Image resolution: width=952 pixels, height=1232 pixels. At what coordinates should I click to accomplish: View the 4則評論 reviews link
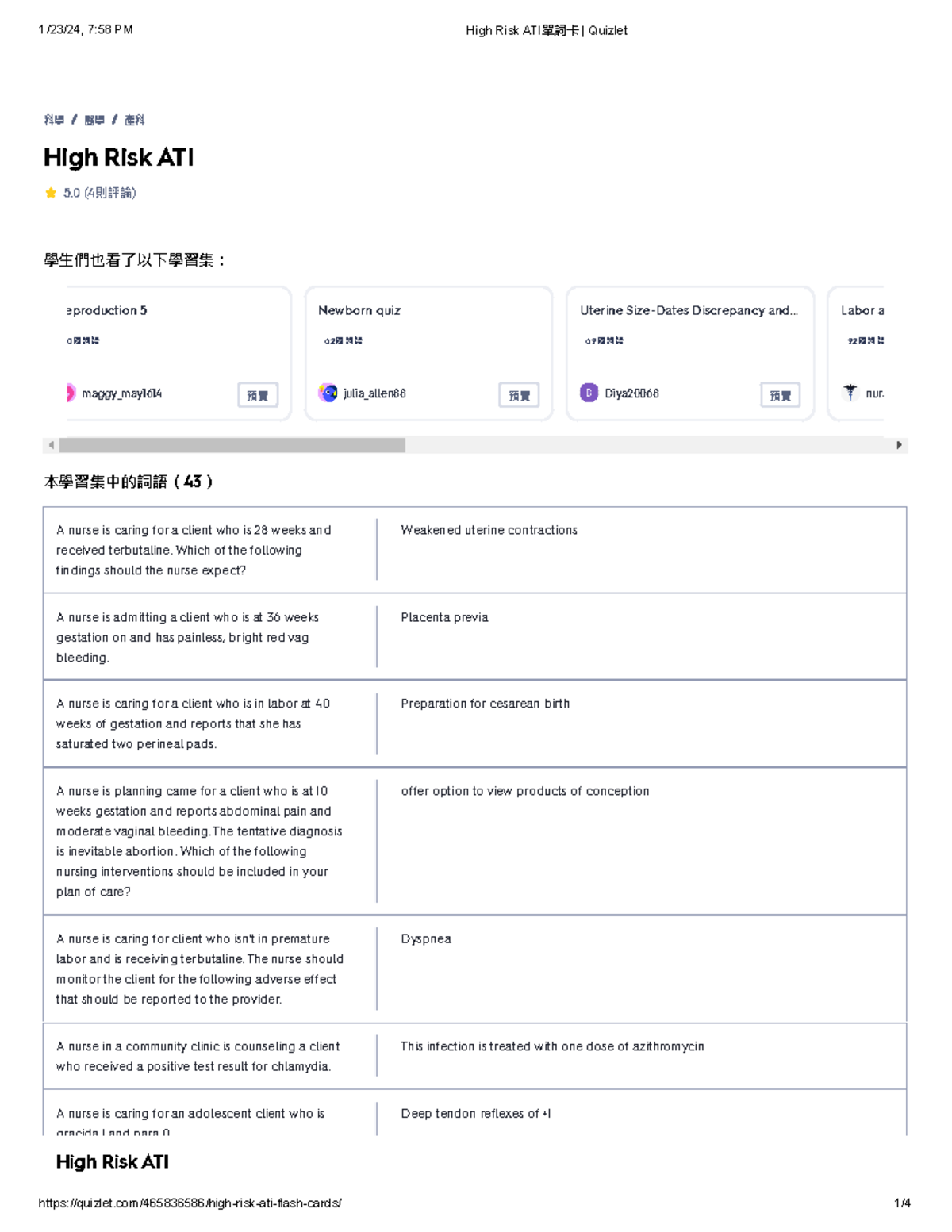pos(109,193)
